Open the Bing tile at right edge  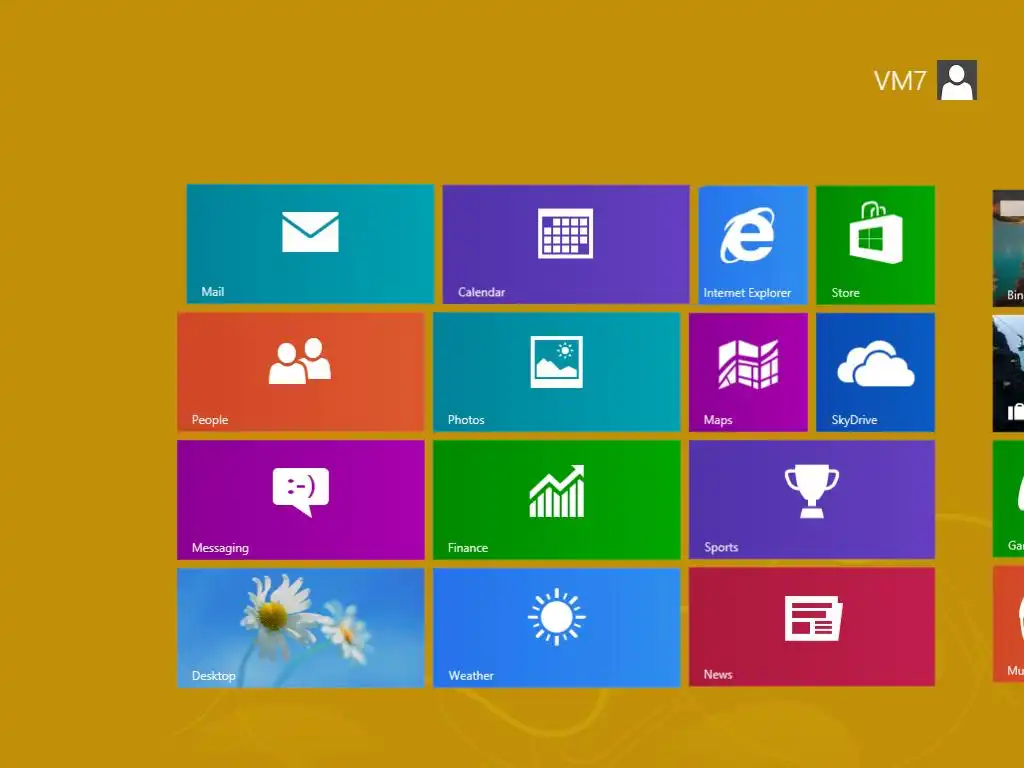[x=1008, y=248]
